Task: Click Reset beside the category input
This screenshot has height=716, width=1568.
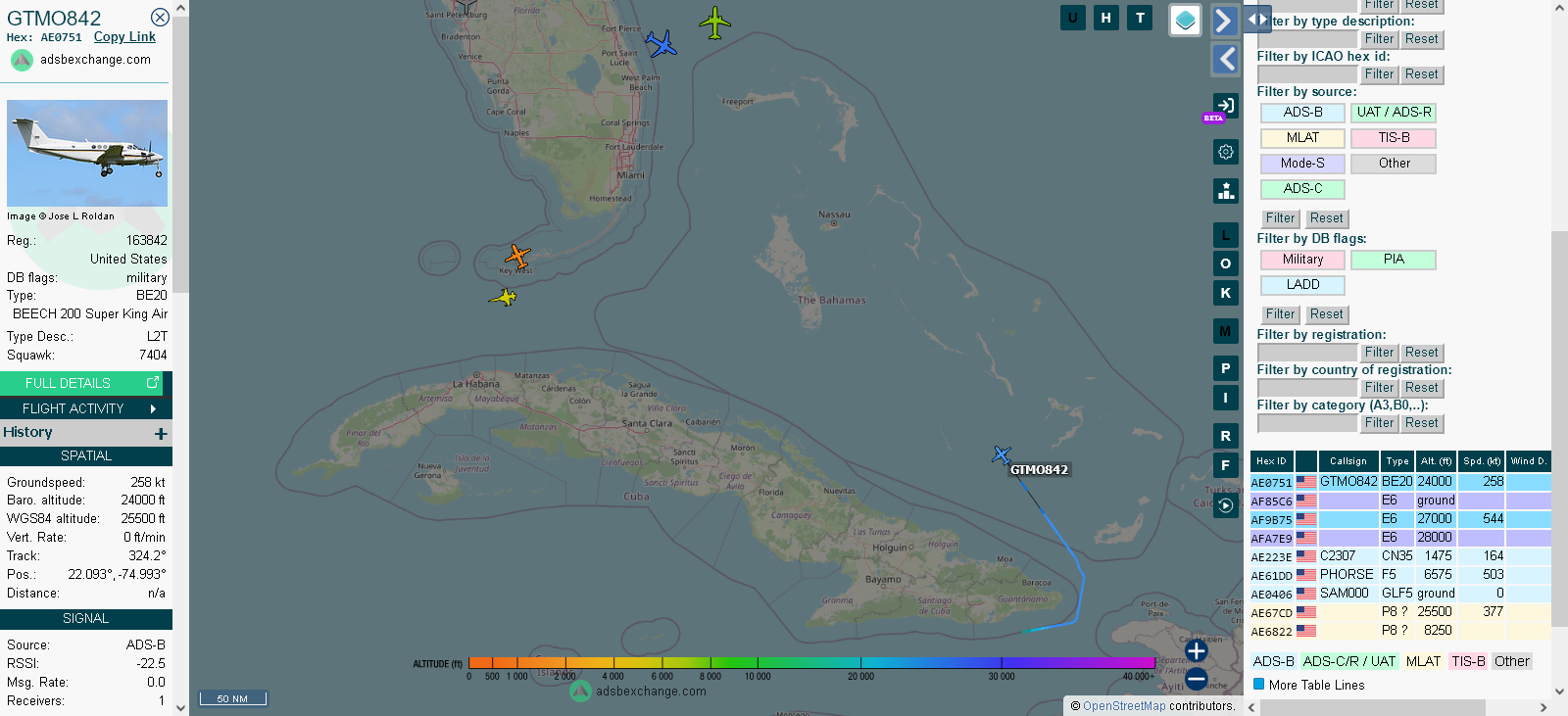Action: (x=1421, y=423)
